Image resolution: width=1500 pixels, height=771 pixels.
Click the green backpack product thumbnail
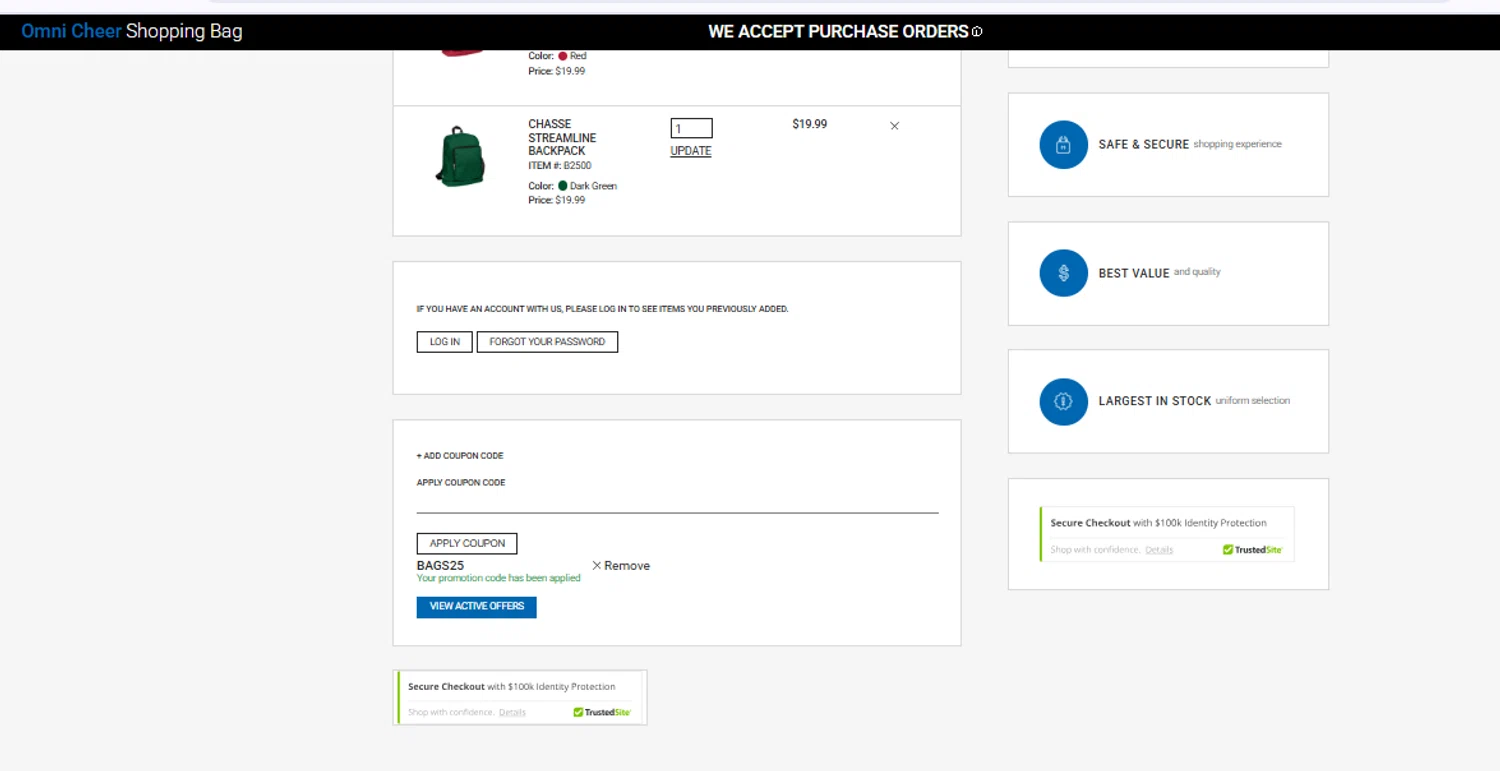[x=460, y=157]
